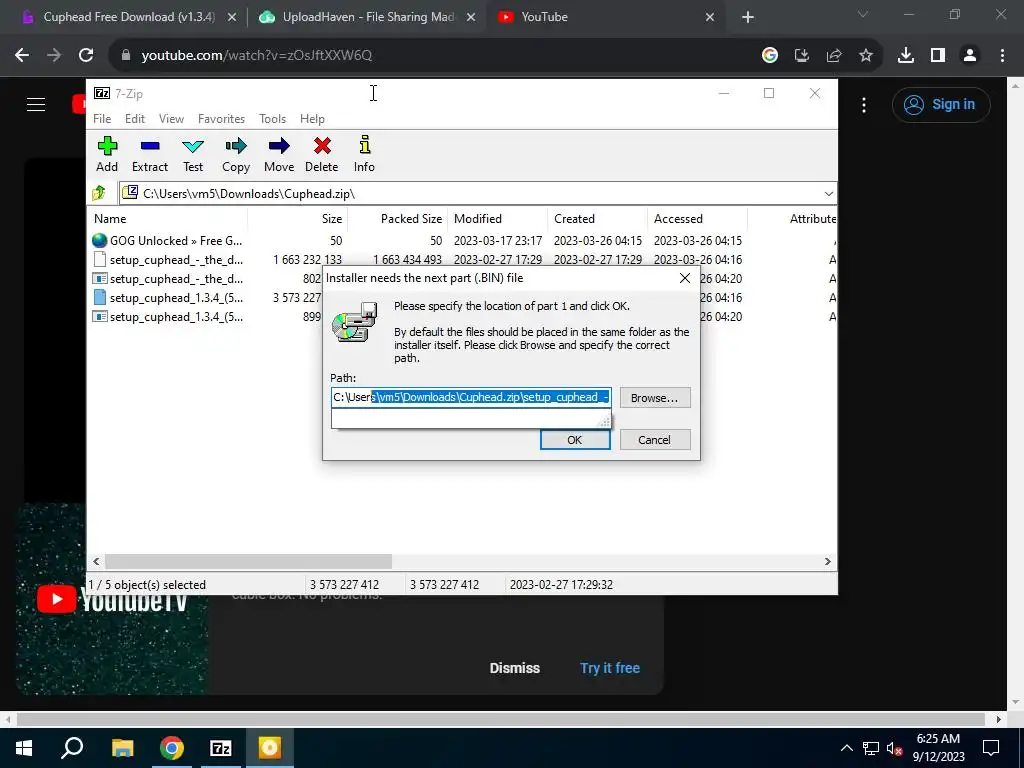Close the installer dialog with X

(684, 278)
